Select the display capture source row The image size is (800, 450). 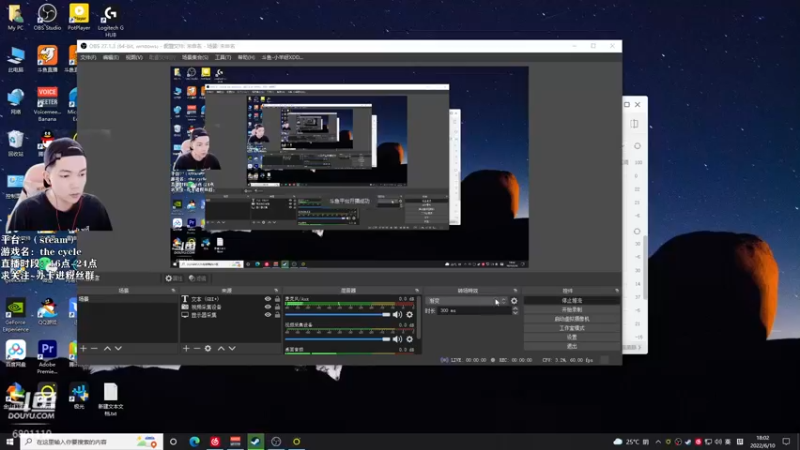[x=231, y=315]
